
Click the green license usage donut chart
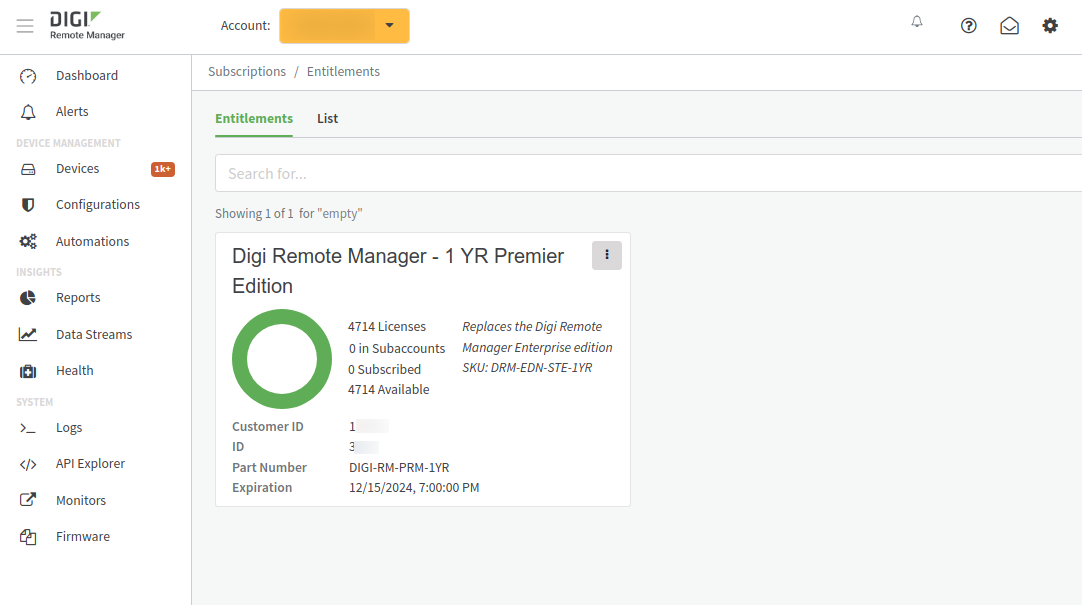tap(282, 359)
